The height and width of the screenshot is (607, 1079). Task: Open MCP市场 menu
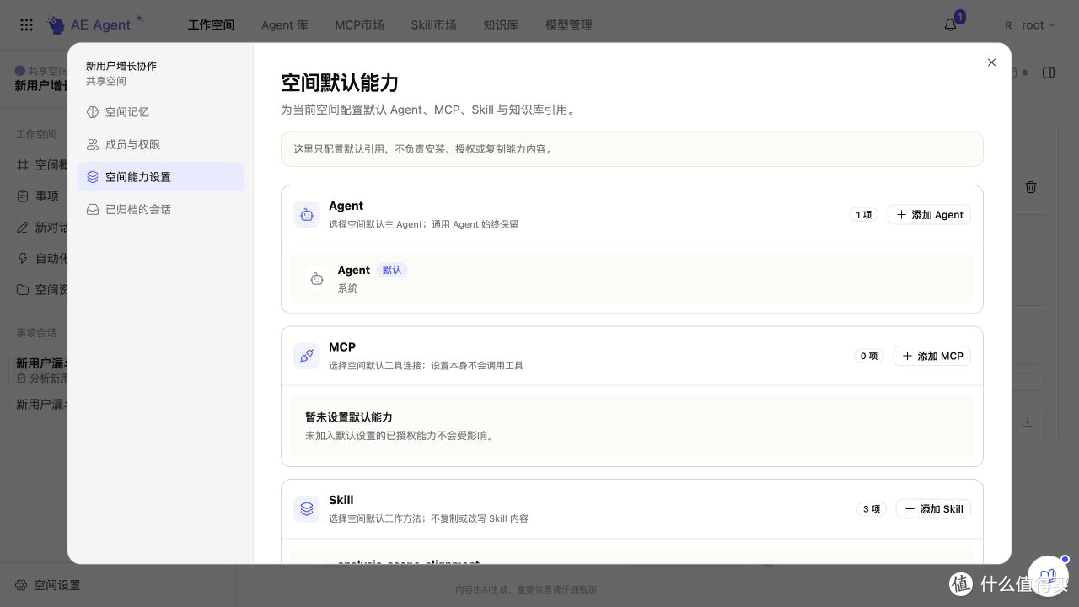pos(360,25)
